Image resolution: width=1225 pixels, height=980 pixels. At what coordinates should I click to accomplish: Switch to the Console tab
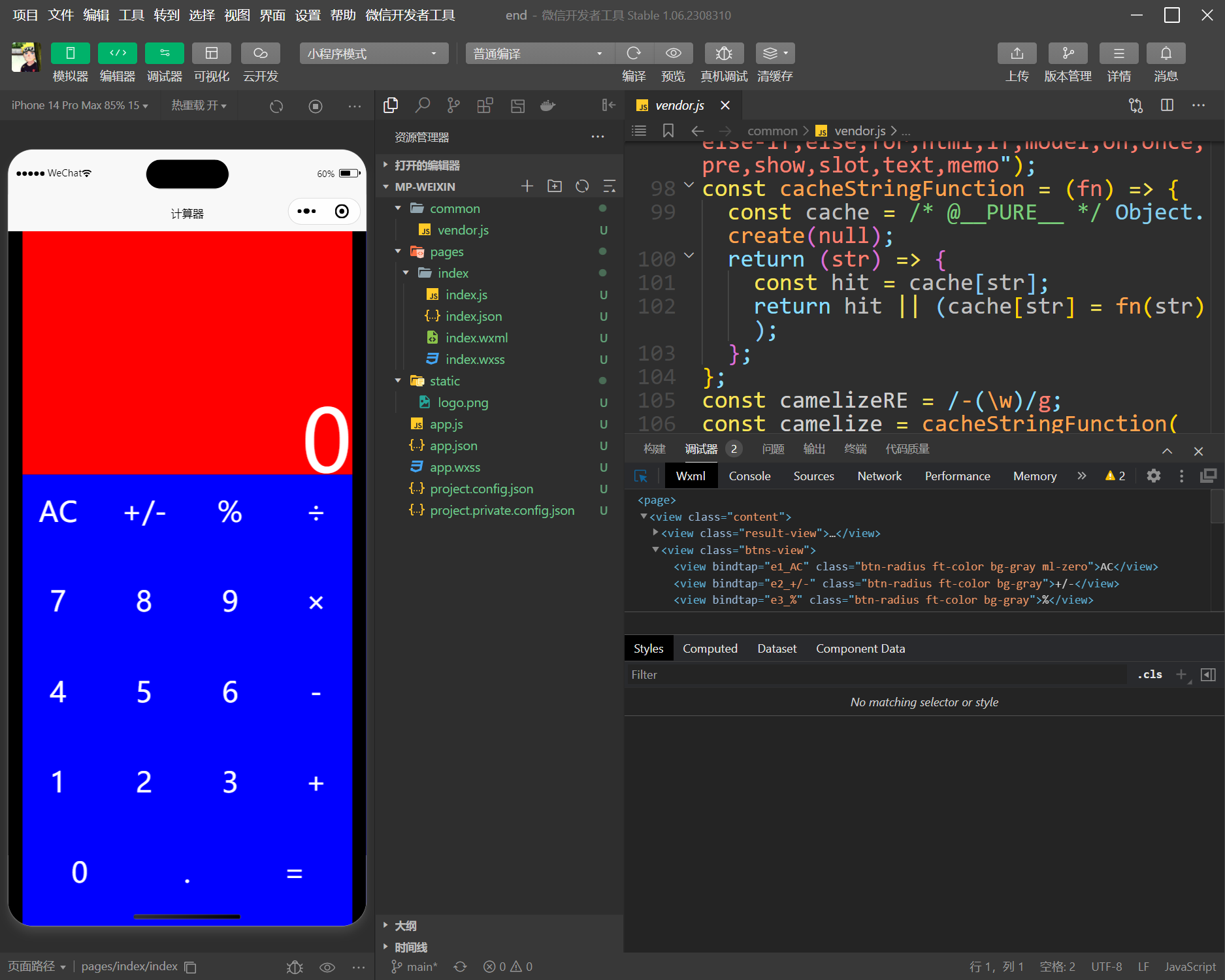pyautogui.click(x=749, y=476)
